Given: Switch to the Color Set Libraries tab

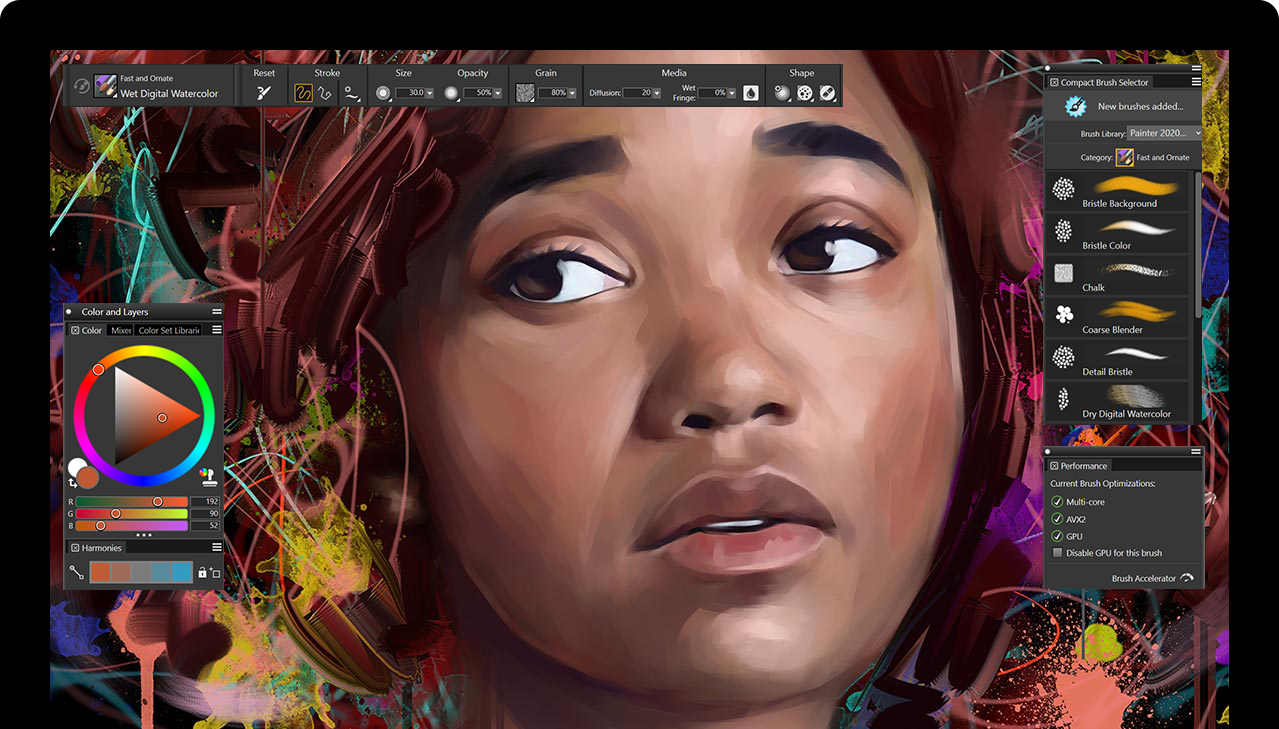Looking at the screenshot, I should pyautogui.click(x=169, y=330).
